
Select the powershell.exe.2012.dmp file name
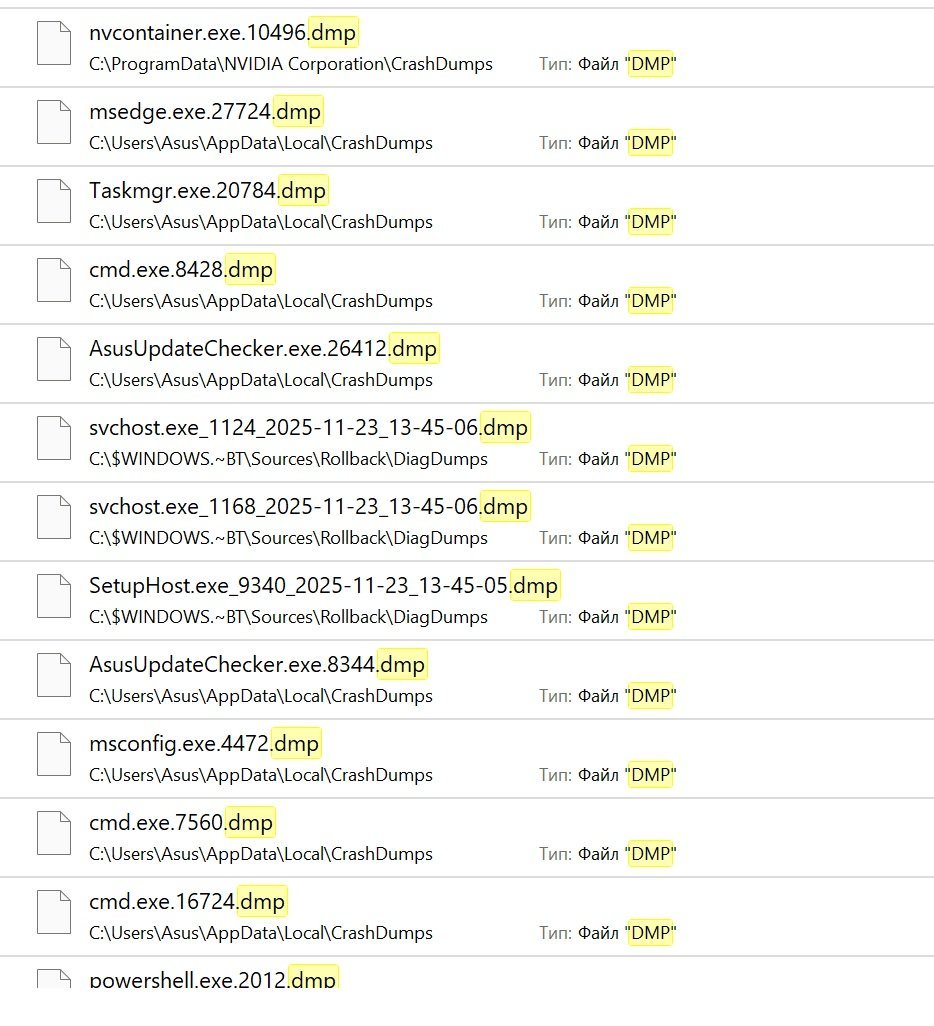[213, 979]
